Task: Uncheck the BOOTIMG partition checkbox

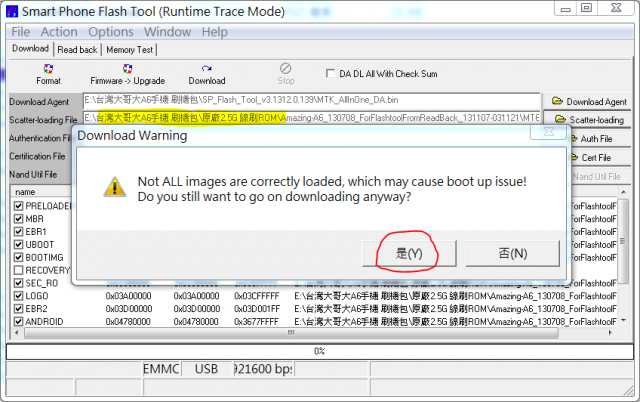Action: click(18, 257)
